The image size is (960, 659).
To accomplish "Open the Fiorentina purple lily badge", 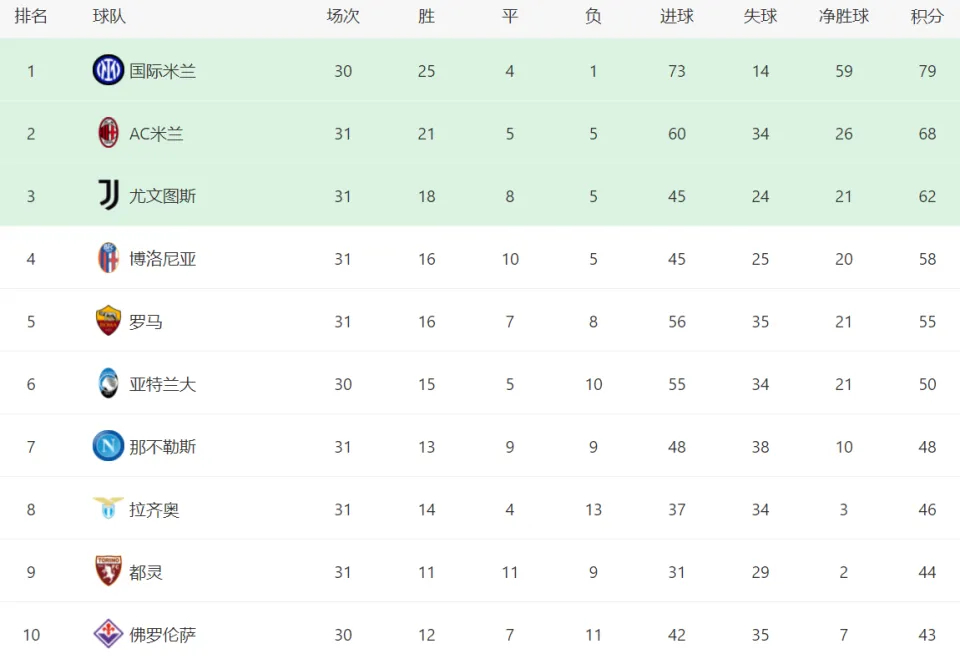I will pos(108,633).
